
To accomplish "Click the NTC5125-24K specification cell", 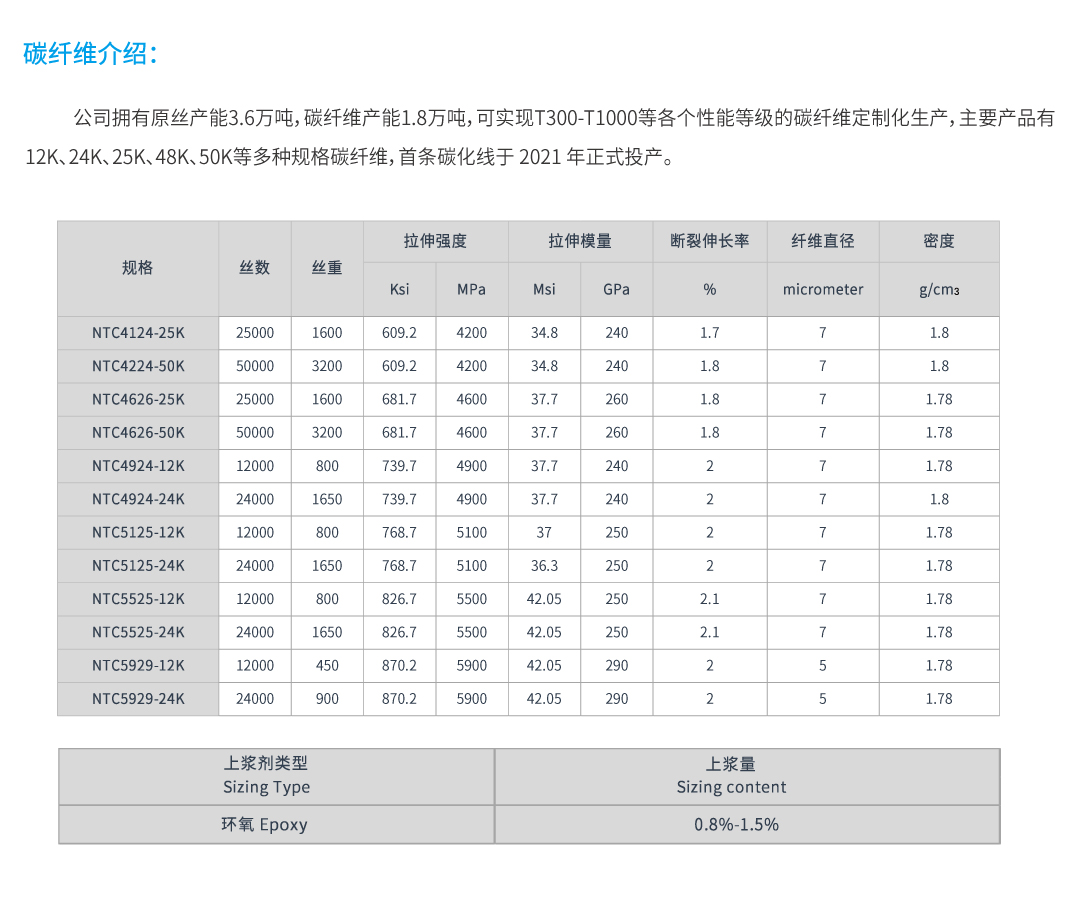I will point(138,566).
